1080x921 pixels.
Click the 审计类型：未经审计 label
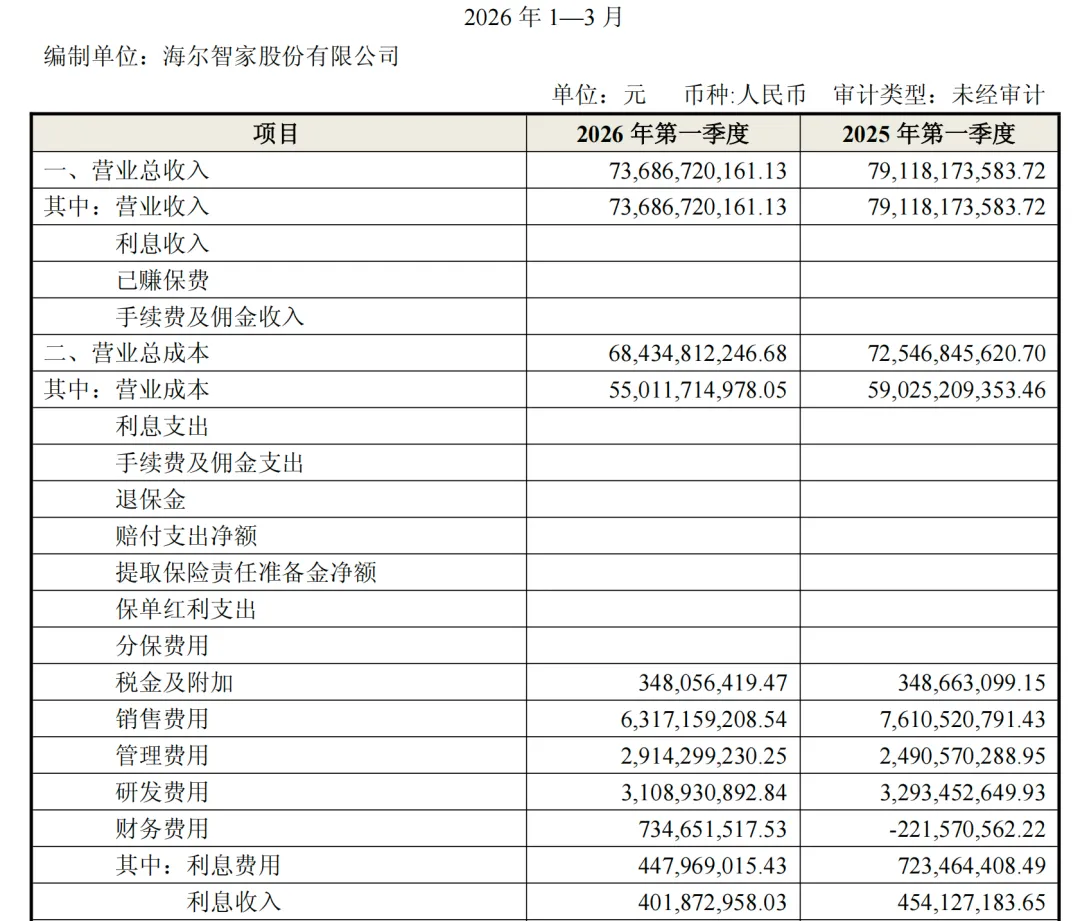(939, 94)
